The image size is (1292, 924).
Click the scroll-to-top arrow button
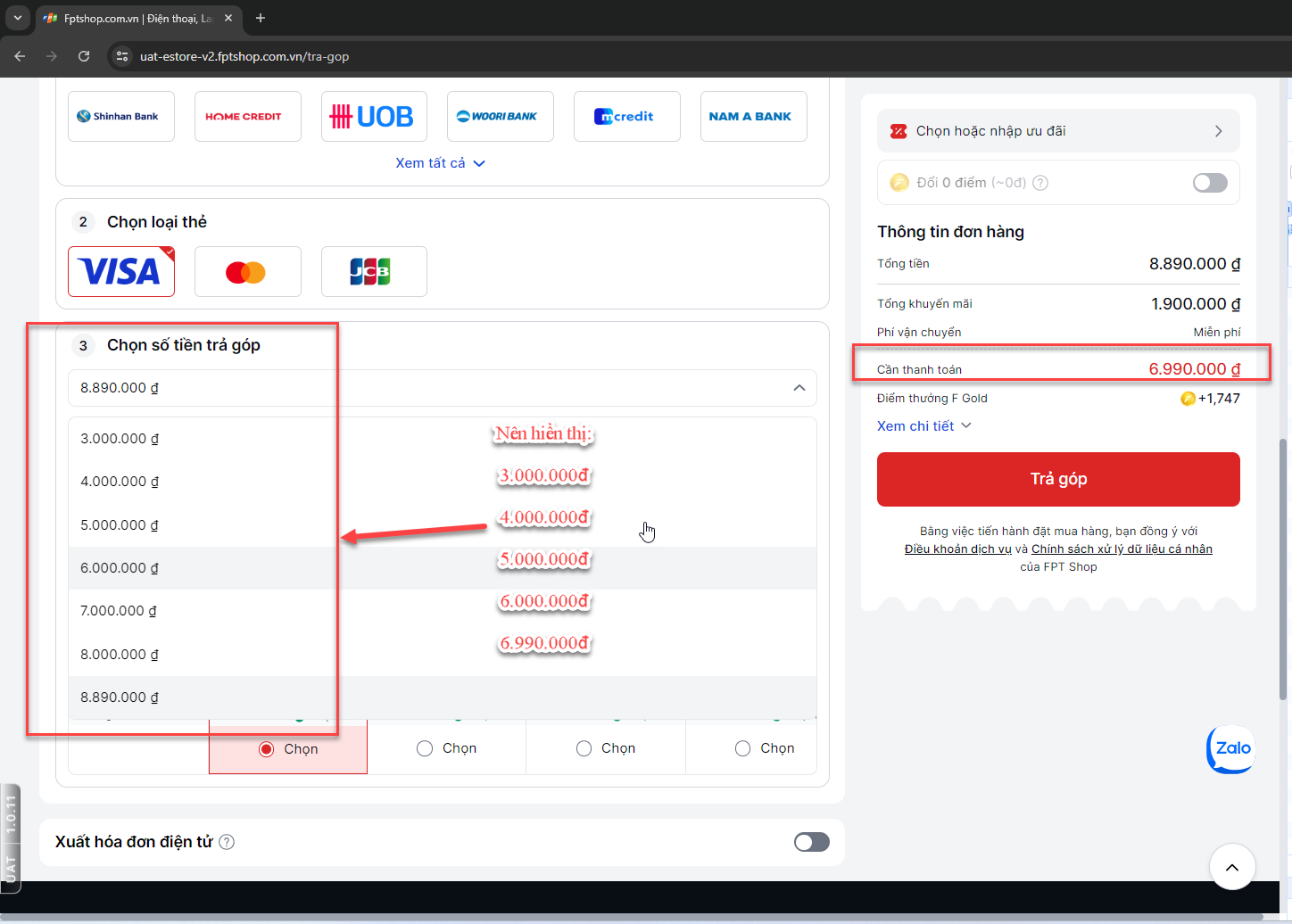[1232, 867]
